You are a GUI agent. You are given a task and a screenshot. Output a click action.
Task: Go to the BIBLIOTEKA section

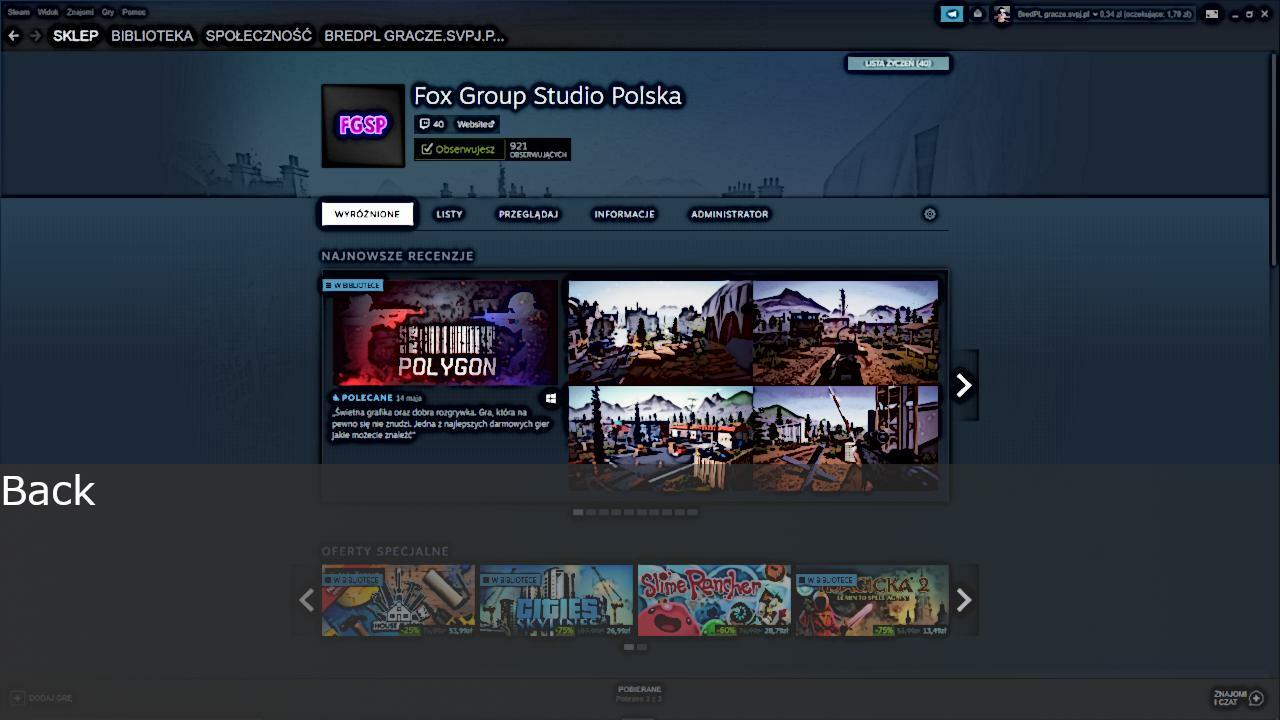click(152, 36)
